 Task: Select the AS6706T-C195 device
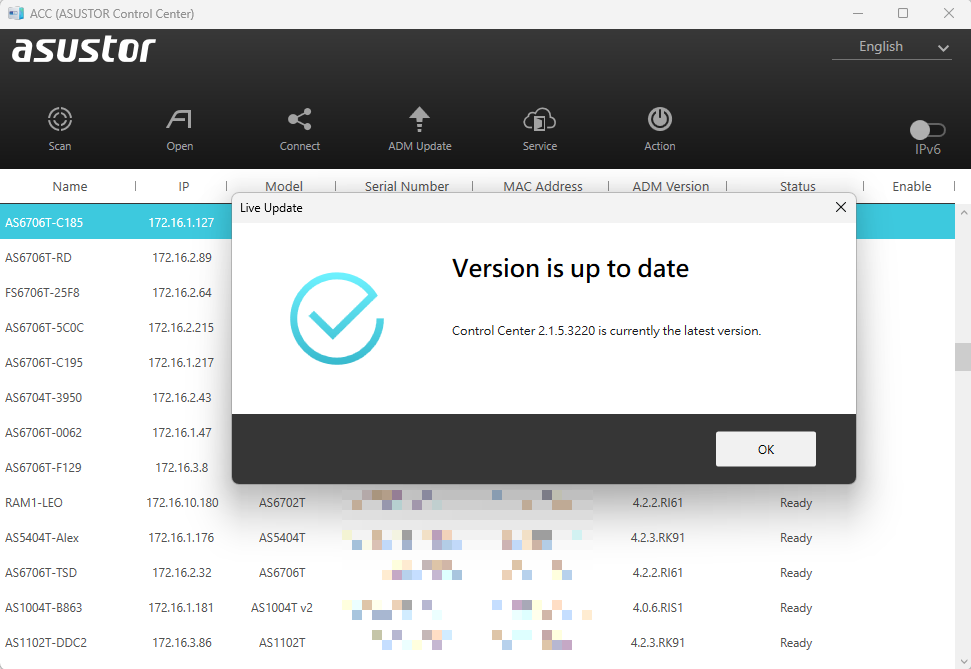43,362
